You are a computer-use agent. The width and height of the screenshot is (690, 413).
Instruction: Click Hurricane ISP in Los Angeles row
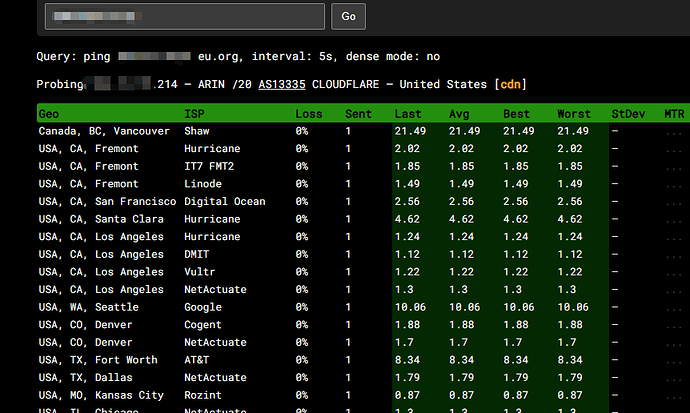(x=212, y=237)
